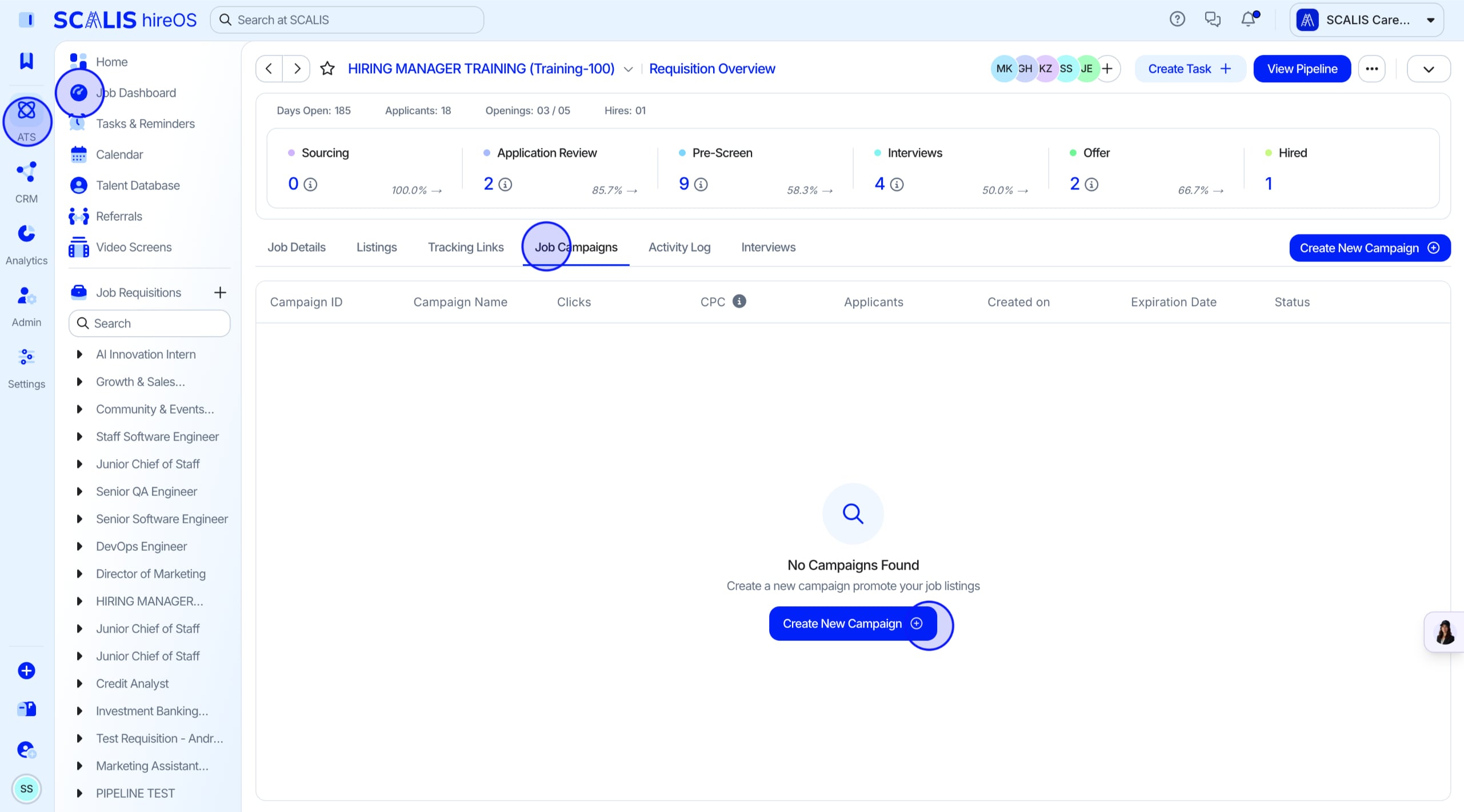Expand the AI Innovation Intern requisition

[x=79, y=354]
